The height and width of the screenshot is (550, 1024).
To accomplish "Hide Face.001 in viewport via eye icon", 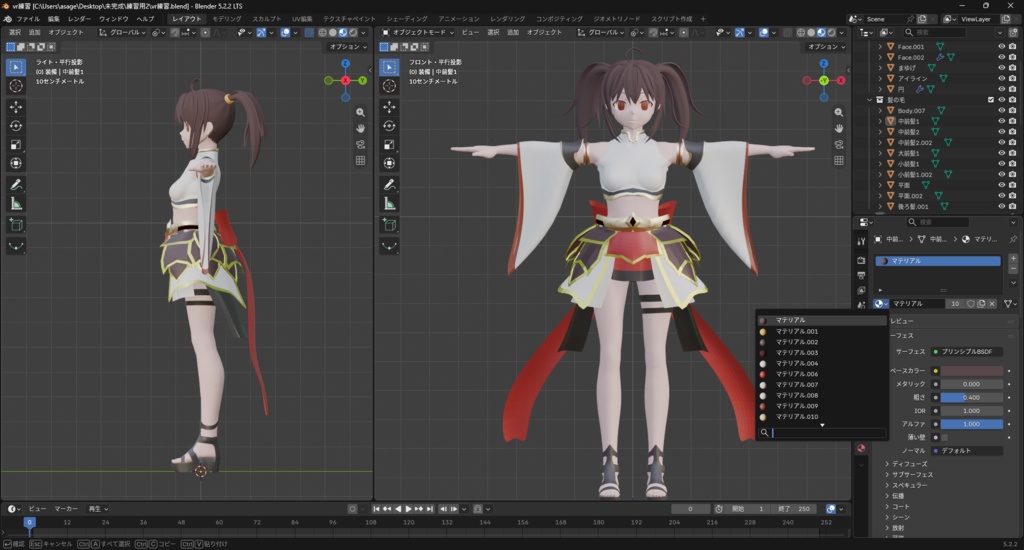I will point(1001,46).
